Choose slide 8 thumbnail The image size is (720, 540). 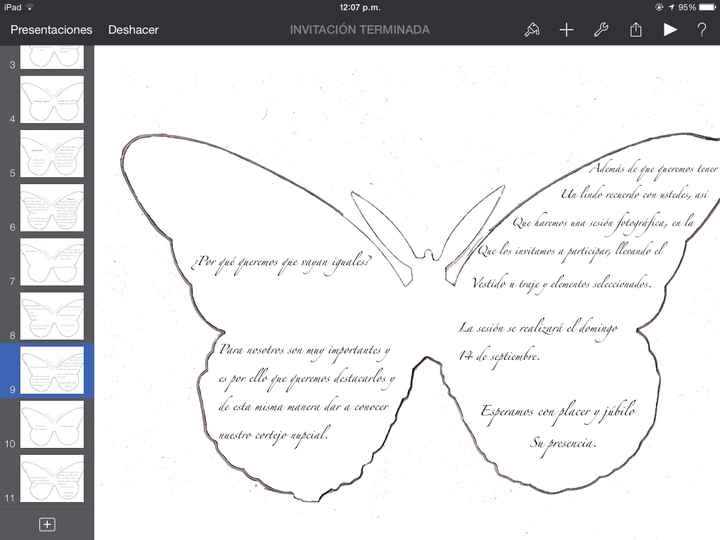click(52, 316)
